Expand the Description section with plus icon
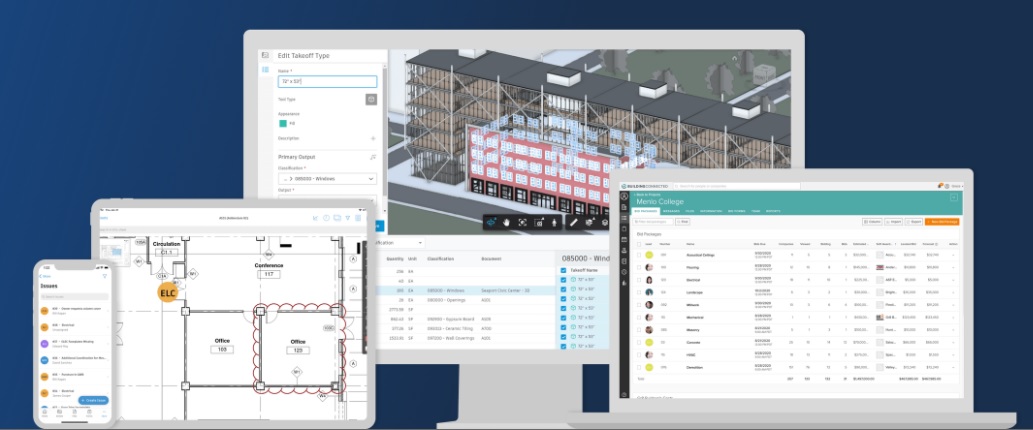 [x=373, y=139]
